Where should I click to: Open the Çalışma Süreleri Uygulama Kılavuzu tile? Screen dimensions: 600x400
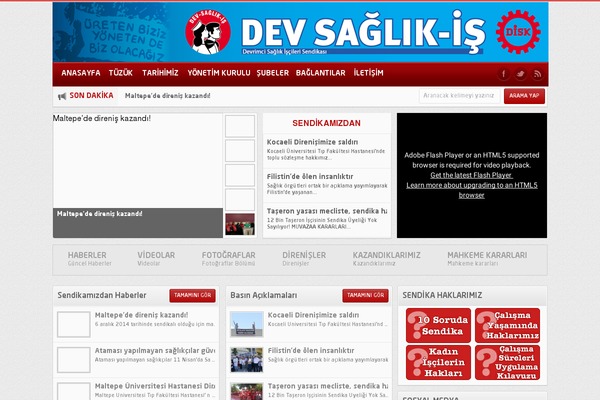[507, 362]
